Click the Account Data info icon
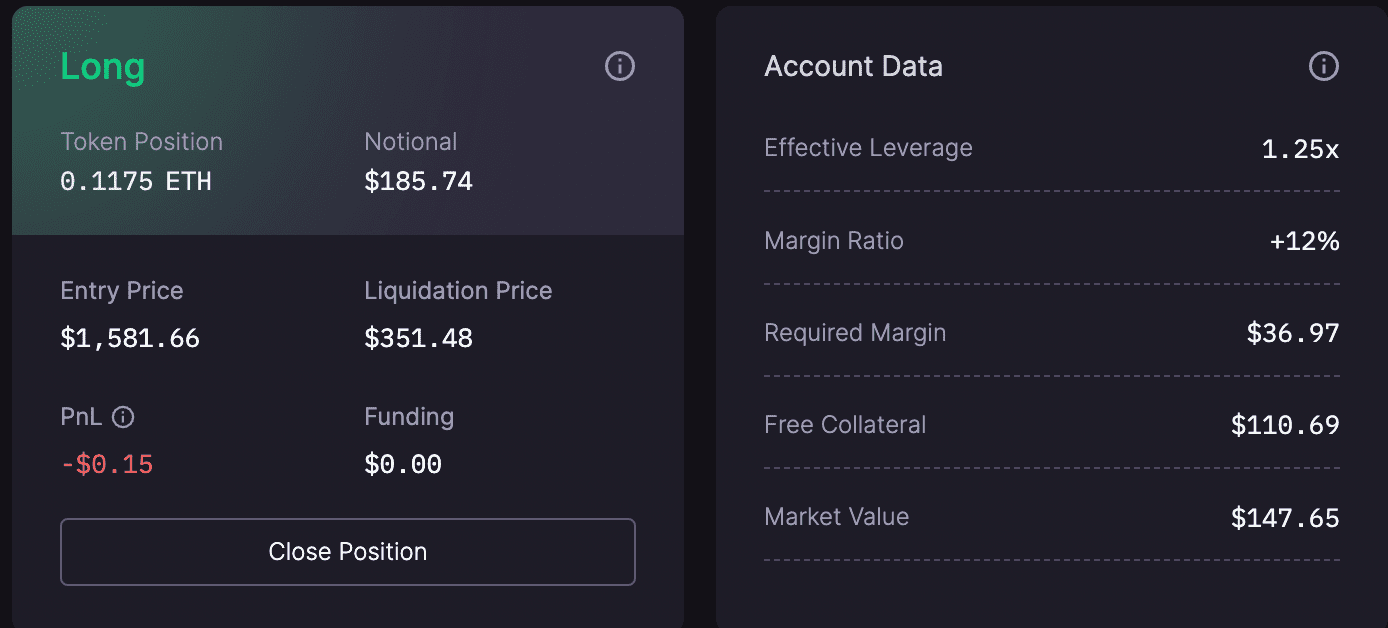 [1324, 67]
